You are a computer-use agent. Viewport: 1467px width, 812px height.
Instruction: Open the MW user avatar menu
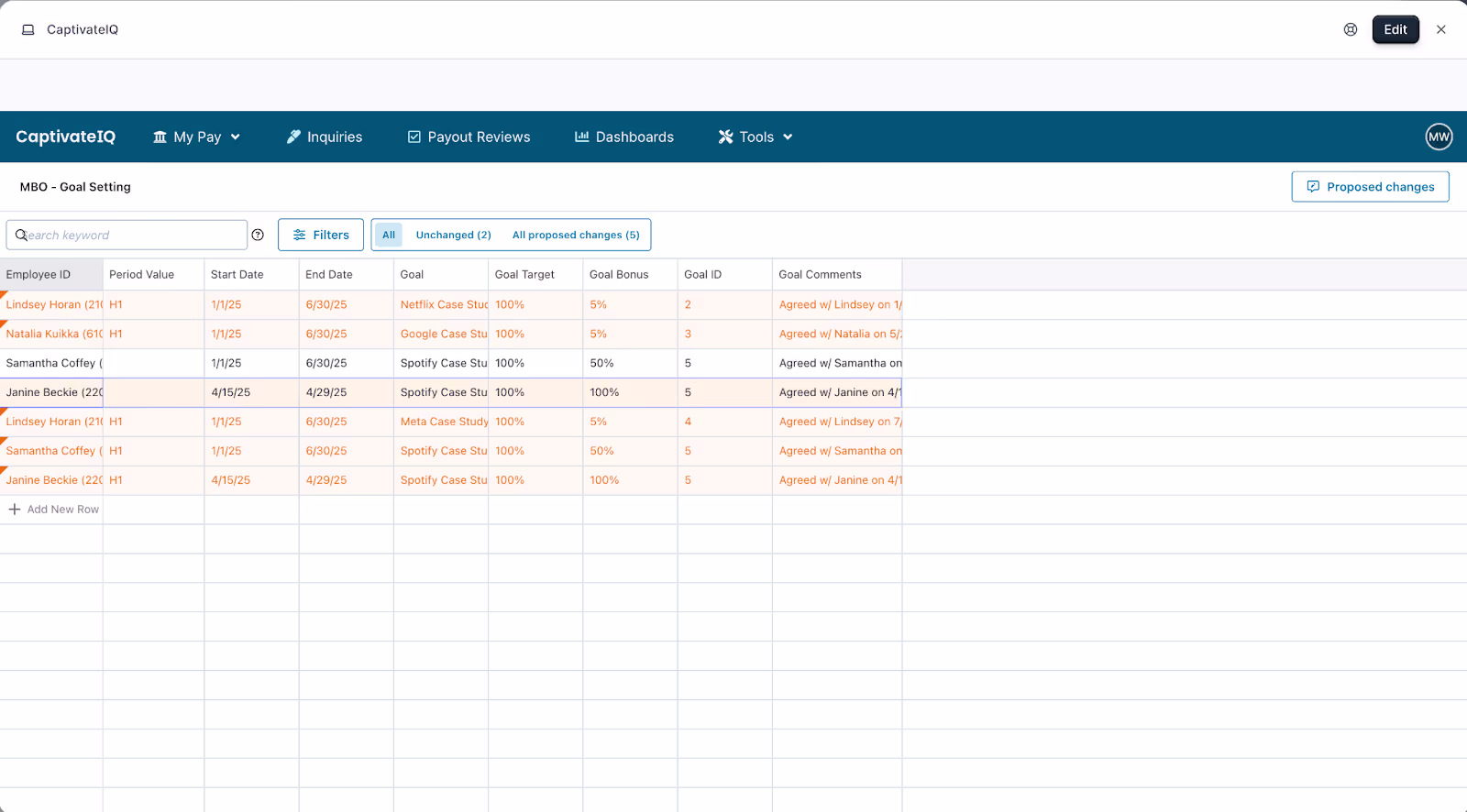1439,137
